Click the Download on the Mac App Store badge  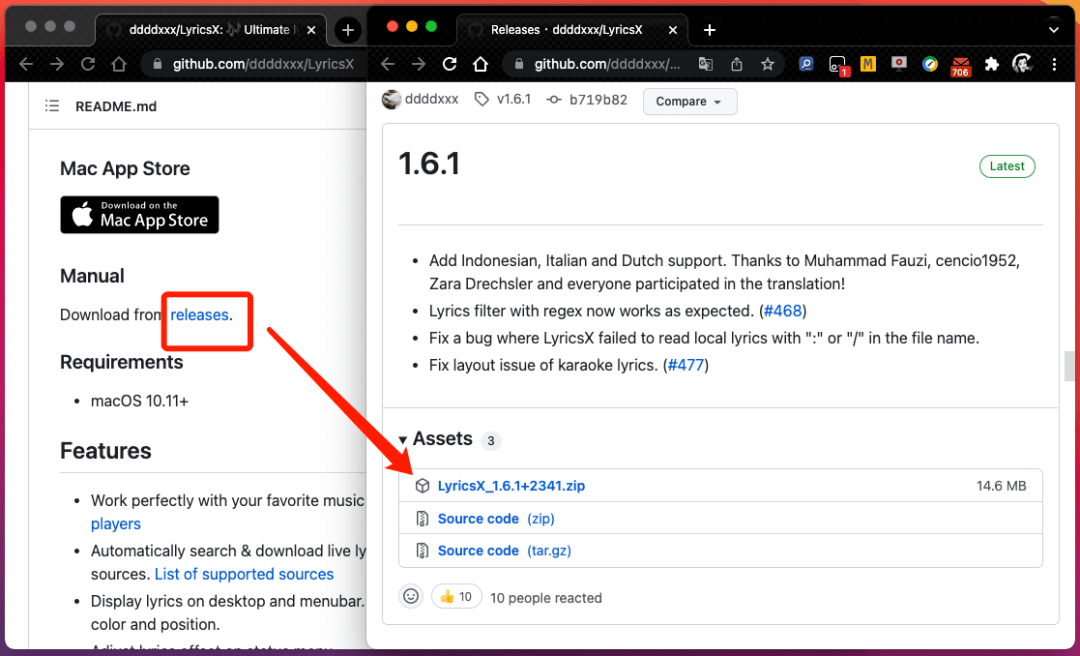coord(139,215)
